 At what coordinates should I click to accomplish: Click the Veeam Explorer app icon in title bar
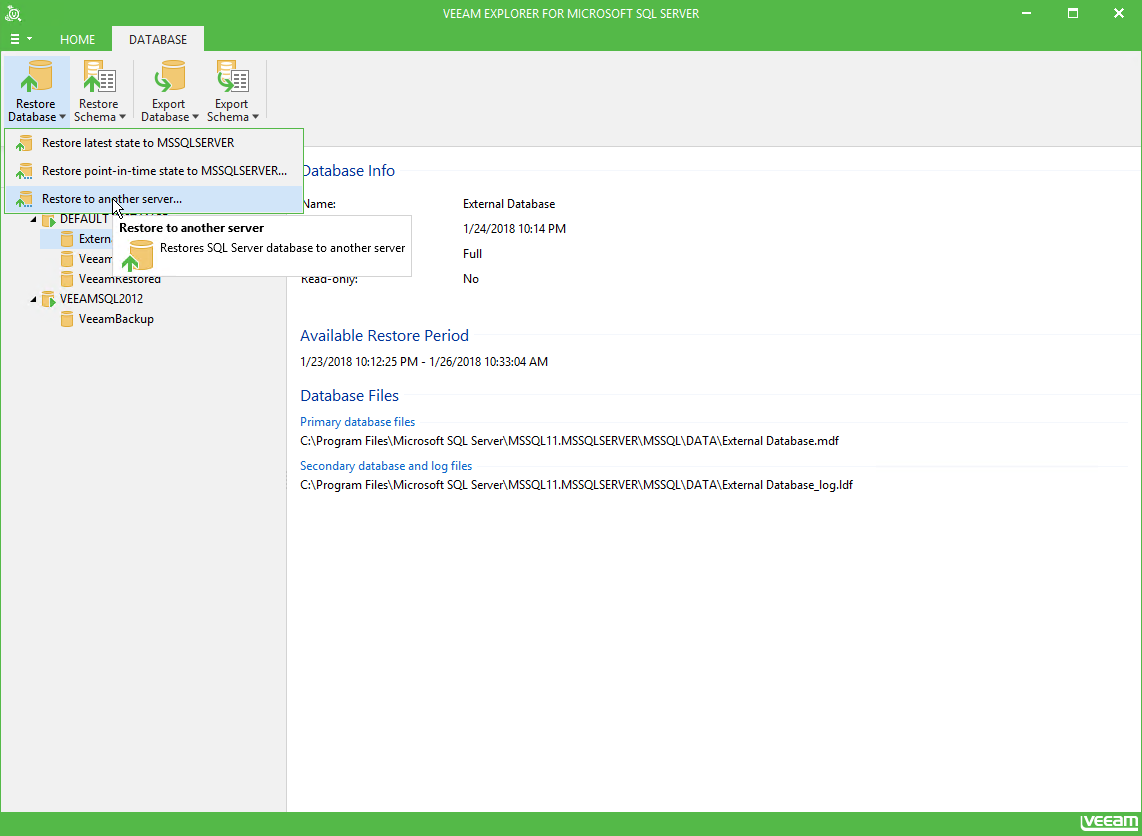[12, 13]
